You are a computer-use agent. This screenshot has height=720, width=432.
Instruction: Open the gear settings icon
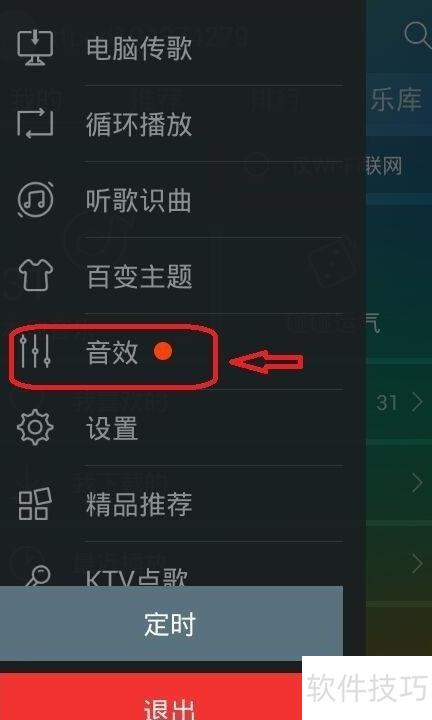[x=35, y=428]
